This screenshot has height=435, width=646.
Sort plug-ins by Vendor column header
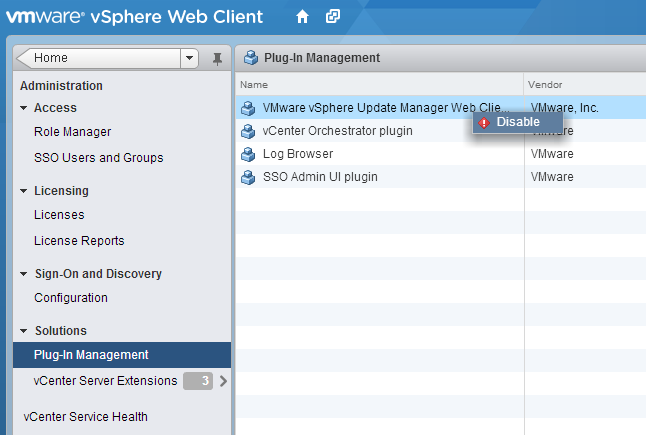[x=585, y=84]
